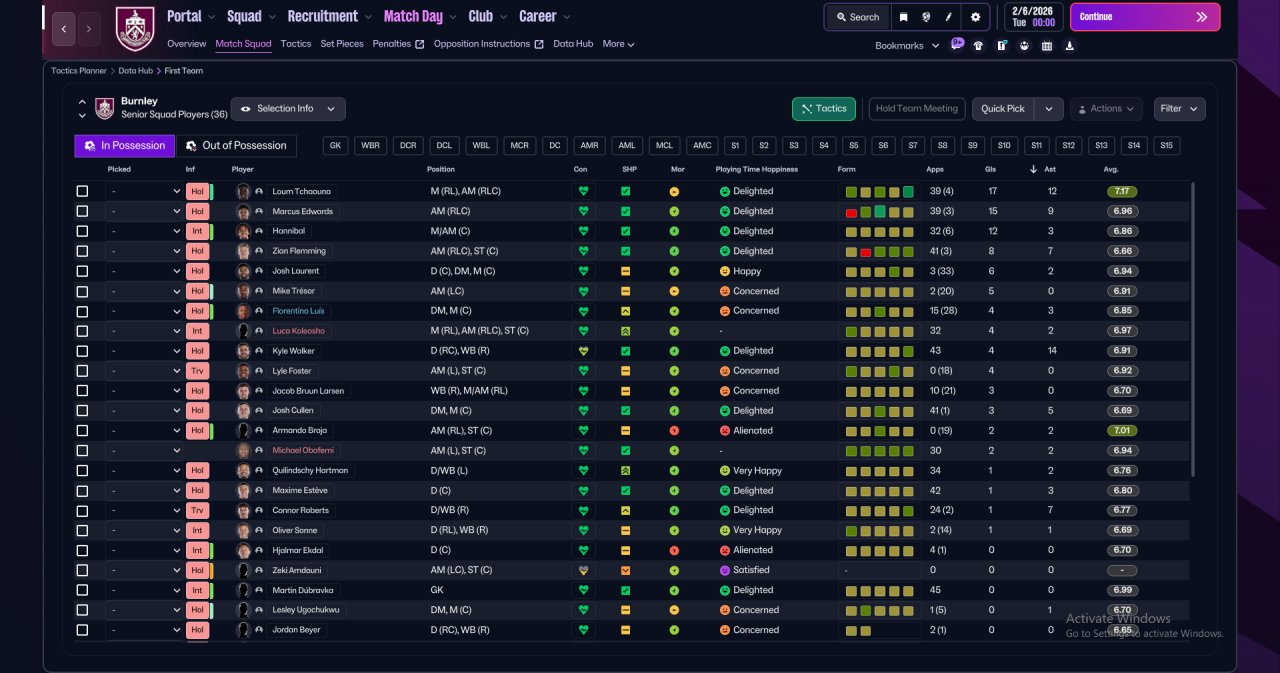Click Jordan Beyer's form color squares
The image size is (1280, 673).
(x=858, y=630)
